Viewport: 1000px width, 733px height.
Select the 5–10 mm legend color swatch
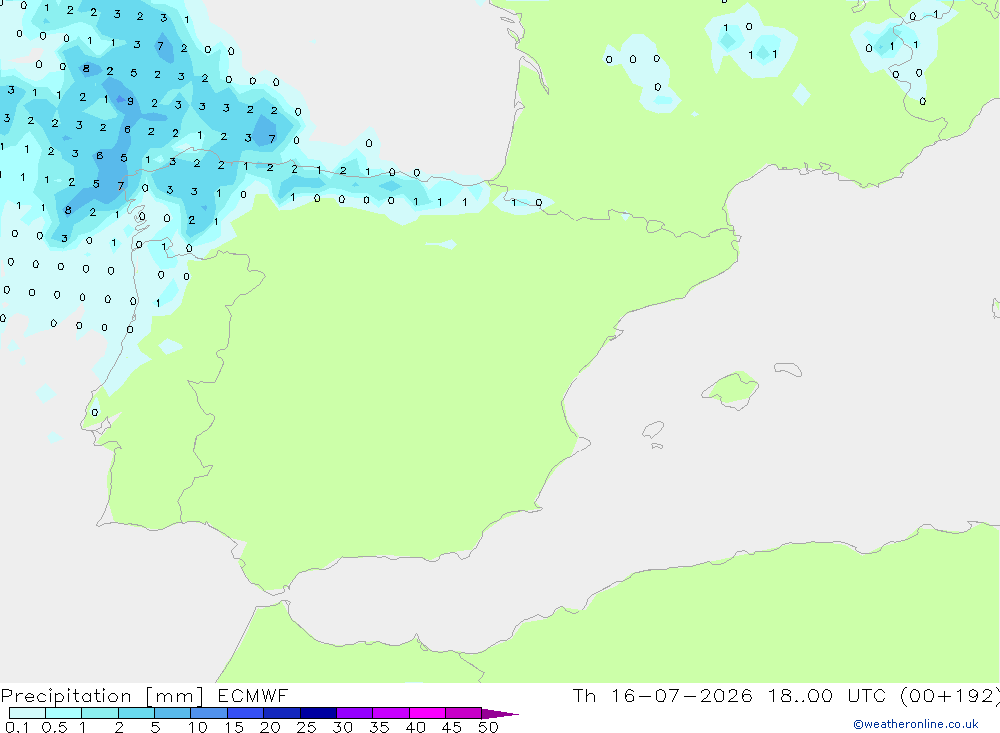click(173, 713)
